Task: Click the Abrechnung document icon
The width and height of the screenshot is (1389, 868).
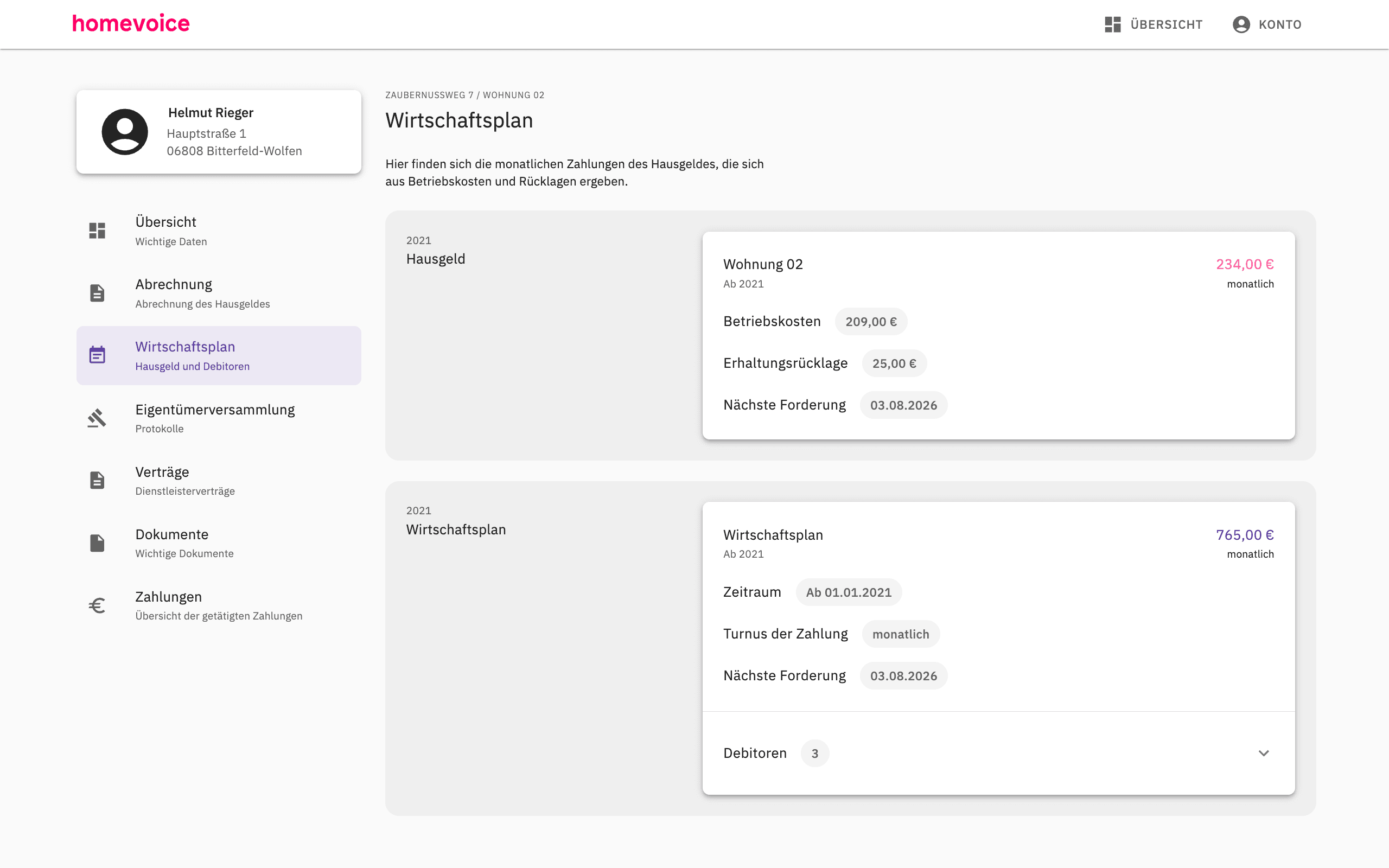Action: click(x=97, y=293)
